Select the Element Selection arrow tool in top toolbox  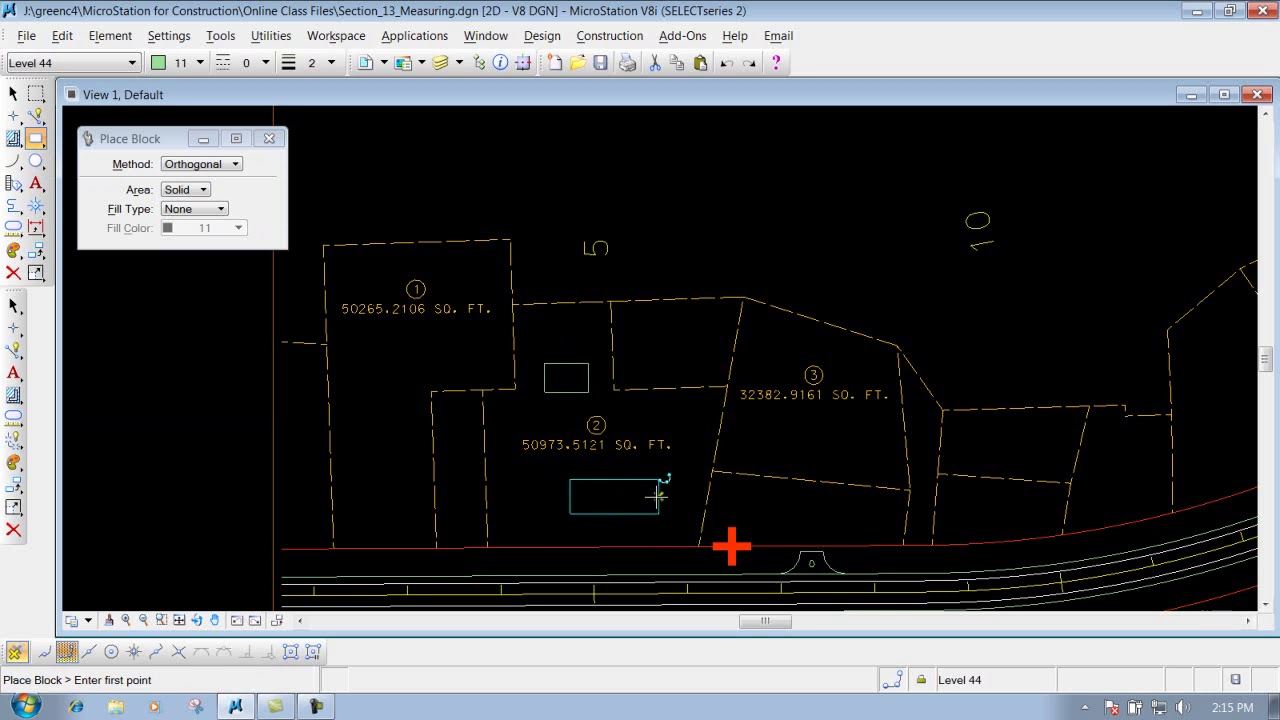click(x=13, y=93)
